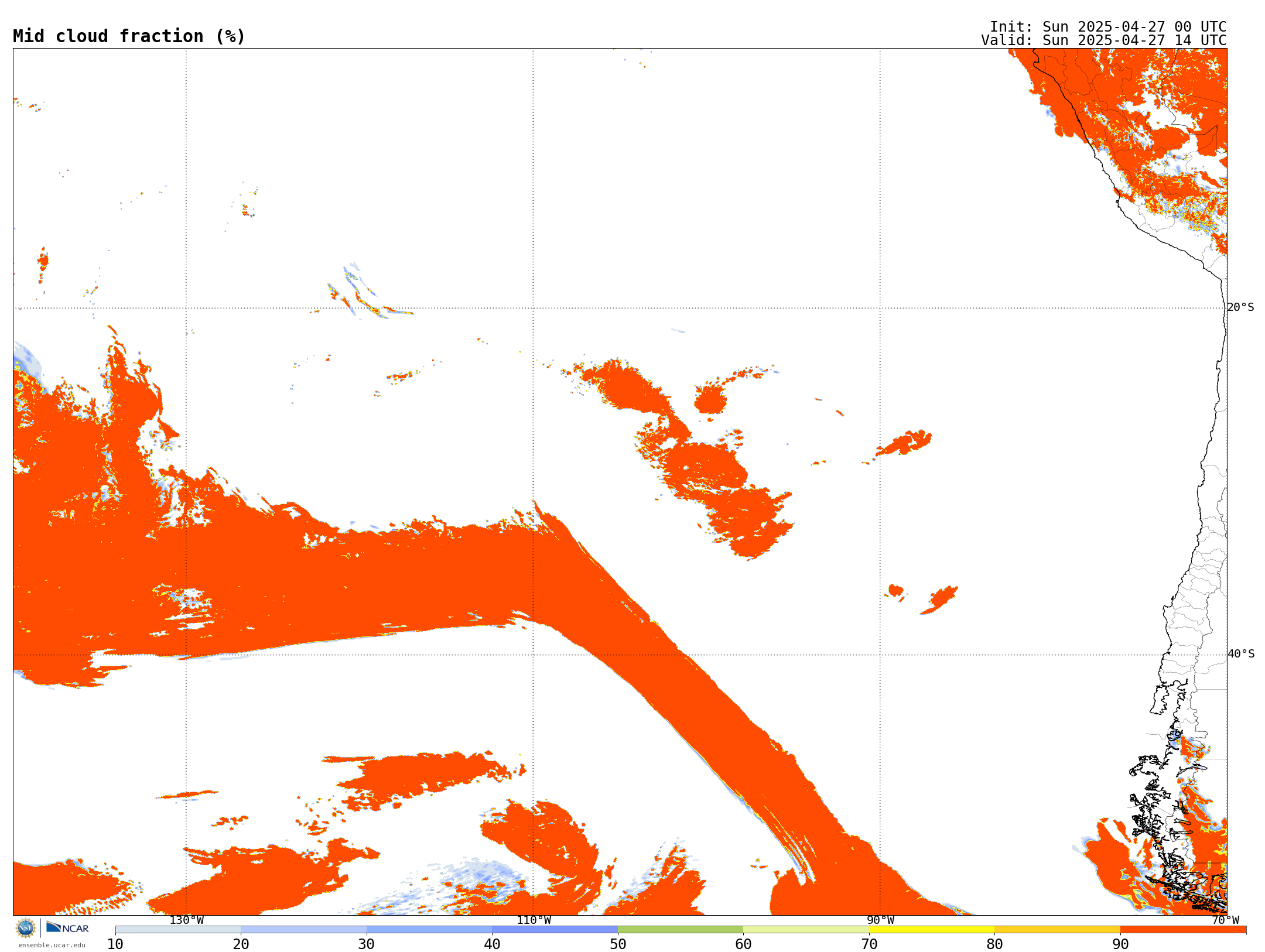Click the 60-70 pale yellow-green colorbar segment
Screen dimensions: 1265x952
point(806,930)
